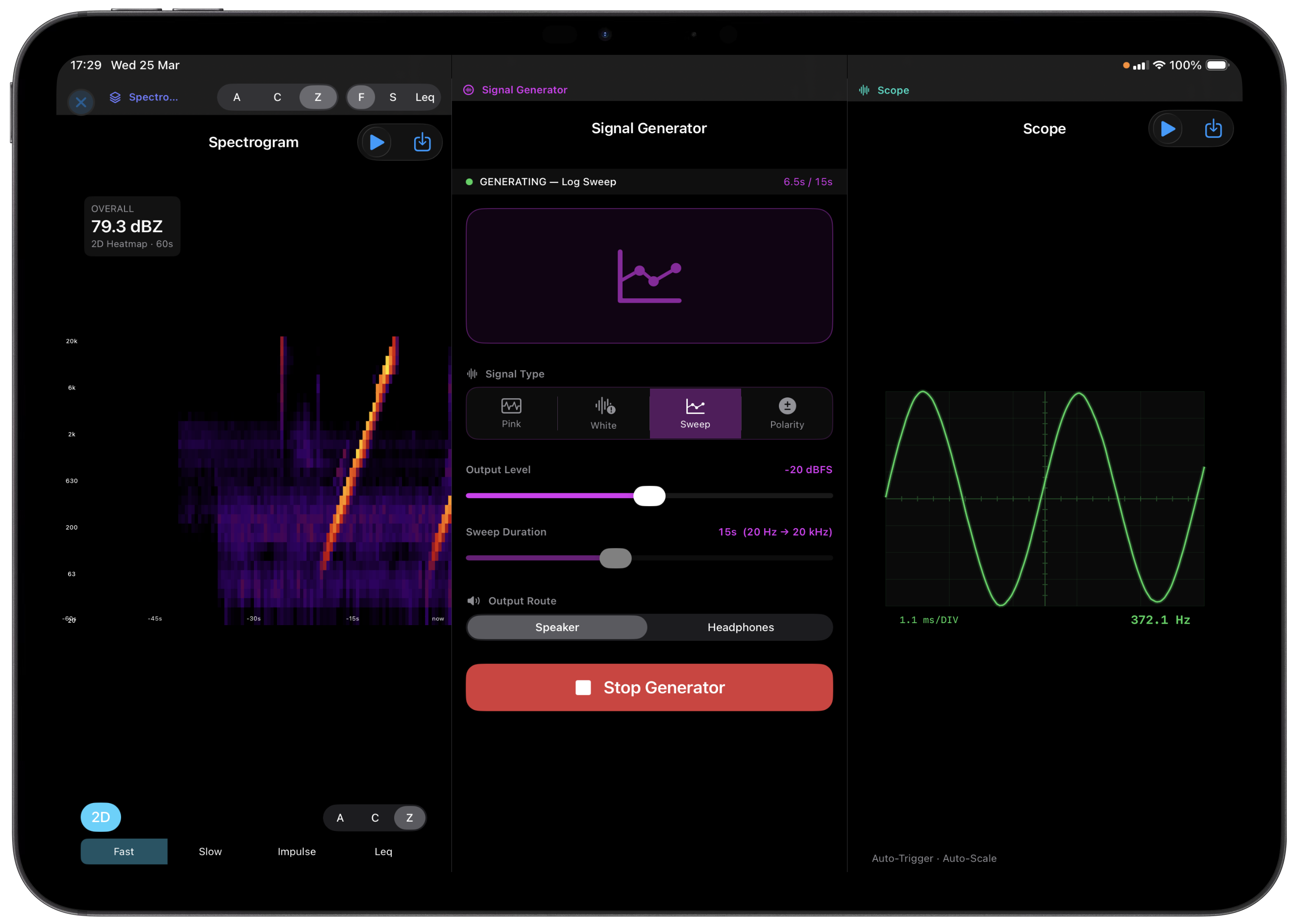Click the layers icon next to Spectro label

tap(114, 97)
